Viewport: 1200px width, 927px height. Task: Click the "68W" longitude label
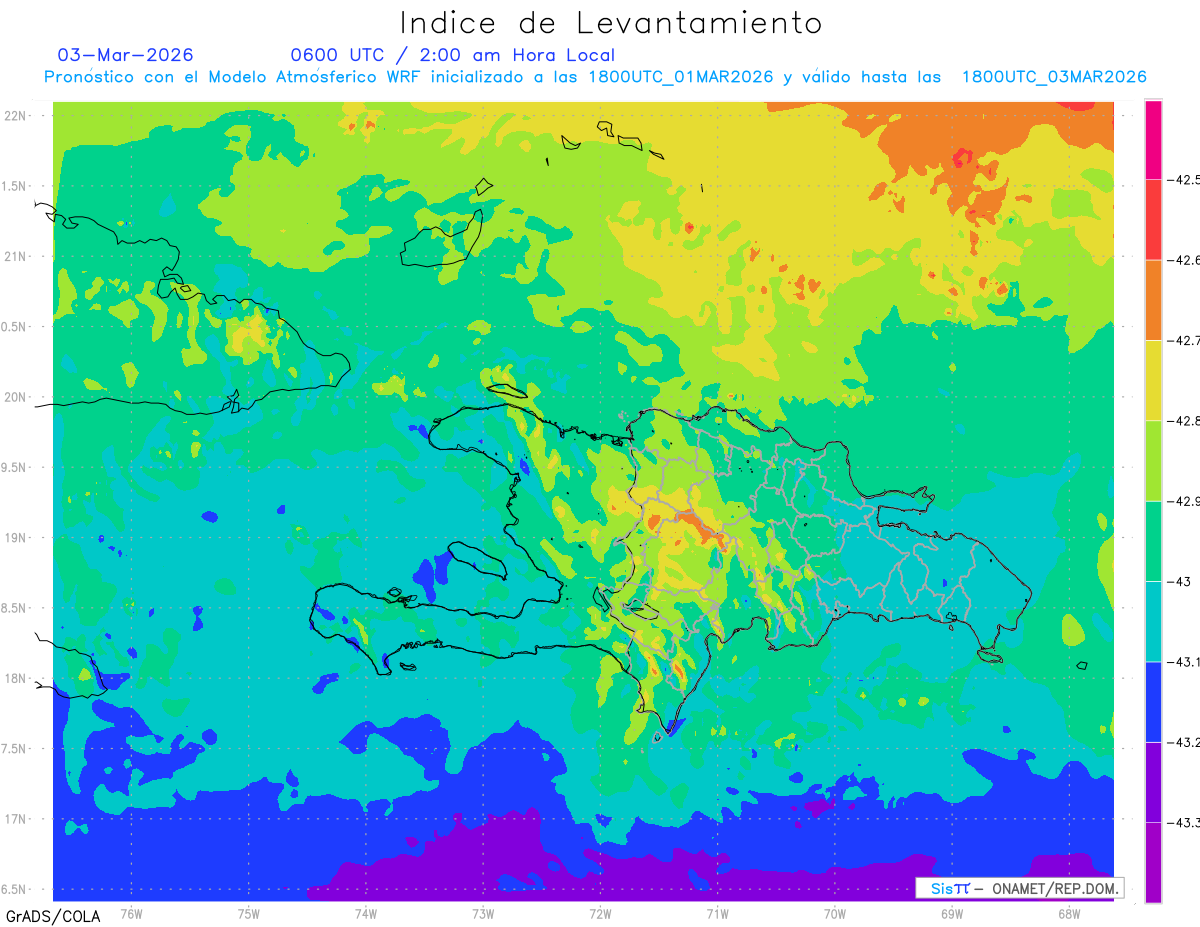tap(1069, 913)
